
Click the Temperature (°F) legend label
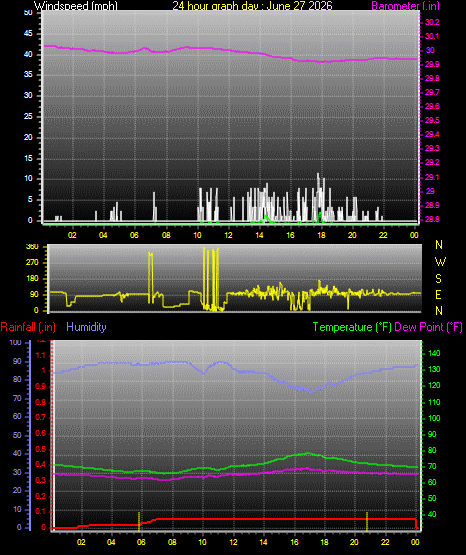pyautogui.click(x=352, y=327)
